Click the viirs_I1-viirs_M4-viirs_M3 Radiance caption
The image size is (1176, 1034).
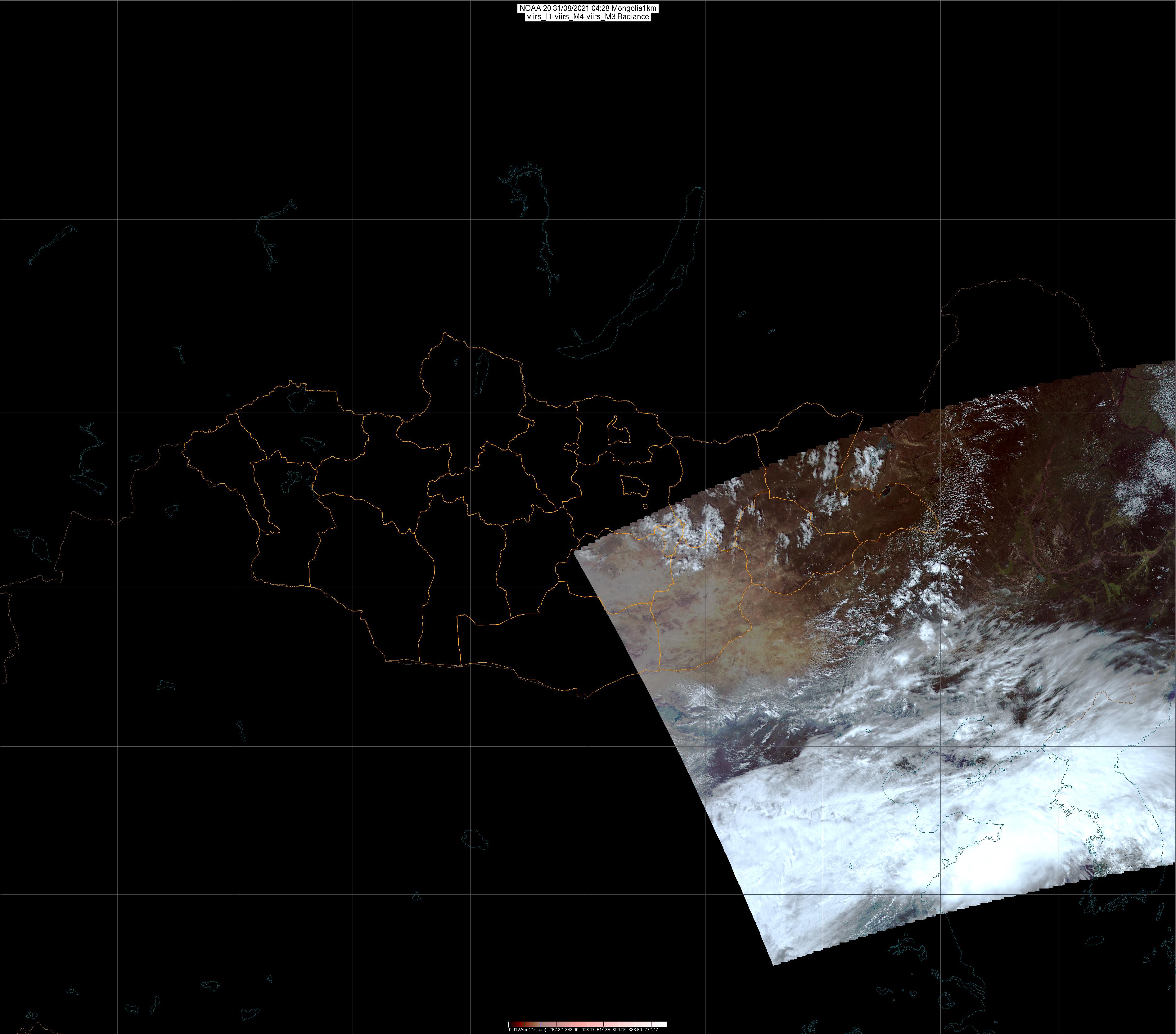(588, 17)
